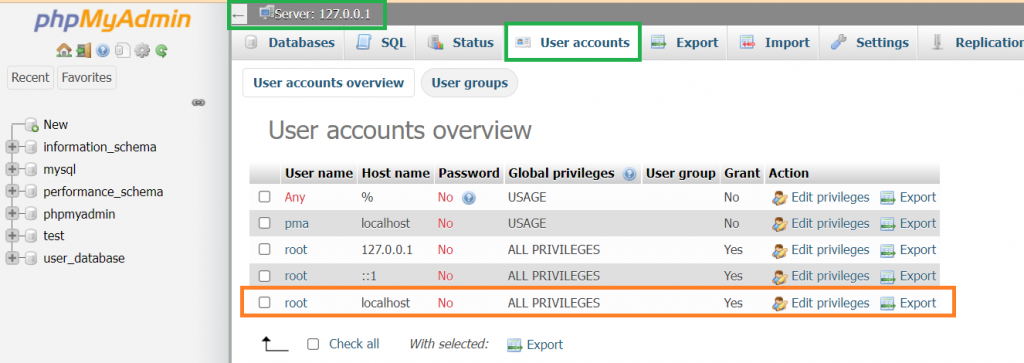This screenshot has height=363, width=1024.
Task: Open the User groups sub-tab
Action: (x=470, y=83)
